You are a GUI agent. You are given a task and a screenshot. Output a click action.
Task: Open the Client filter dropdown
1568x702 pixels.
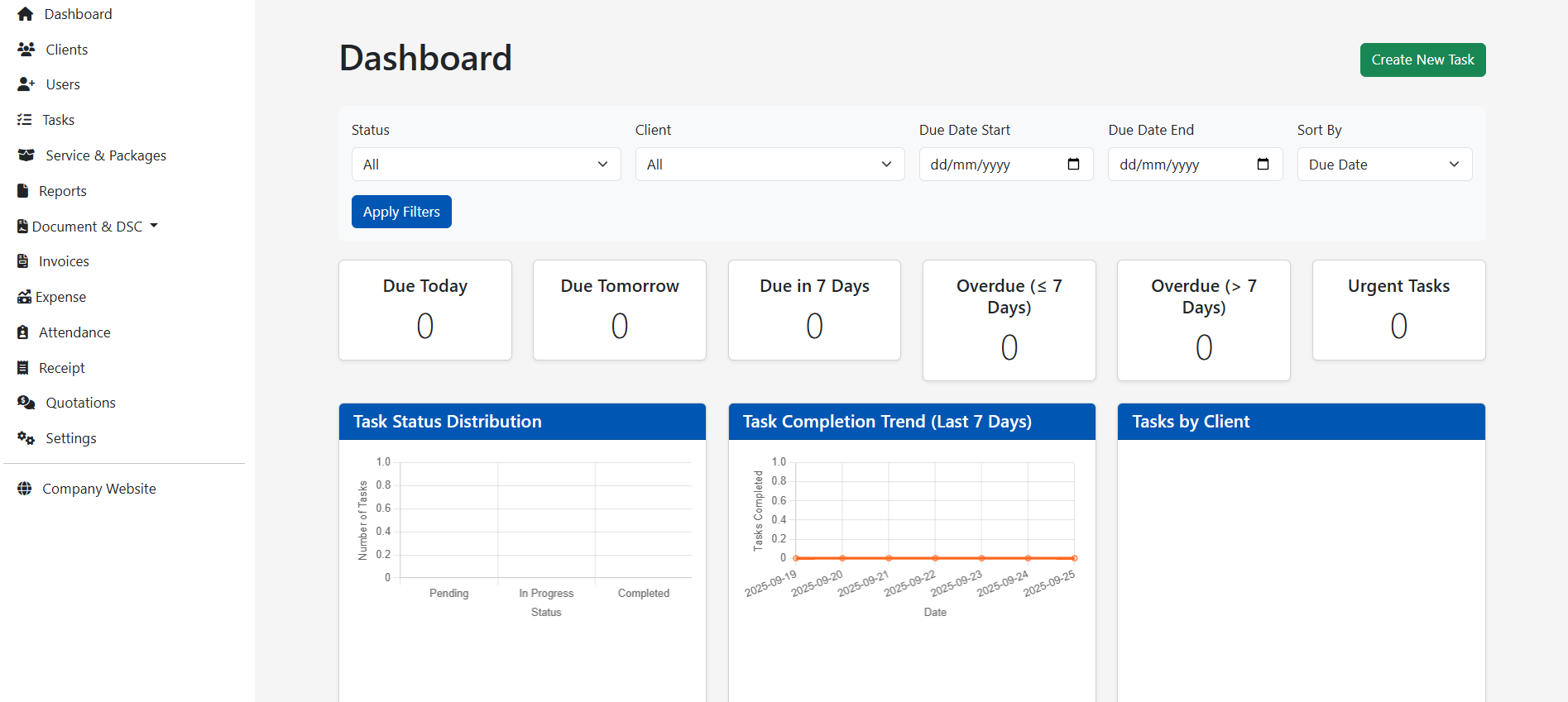(770, 165)
